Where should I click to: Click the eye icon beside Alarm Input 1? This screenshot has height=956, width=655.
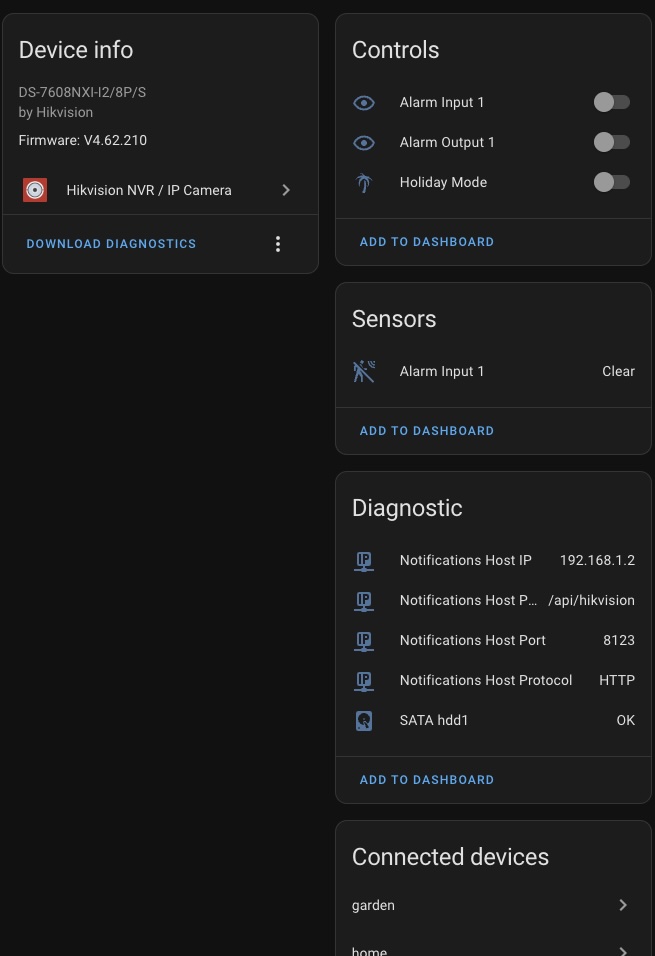coord(364,102)
